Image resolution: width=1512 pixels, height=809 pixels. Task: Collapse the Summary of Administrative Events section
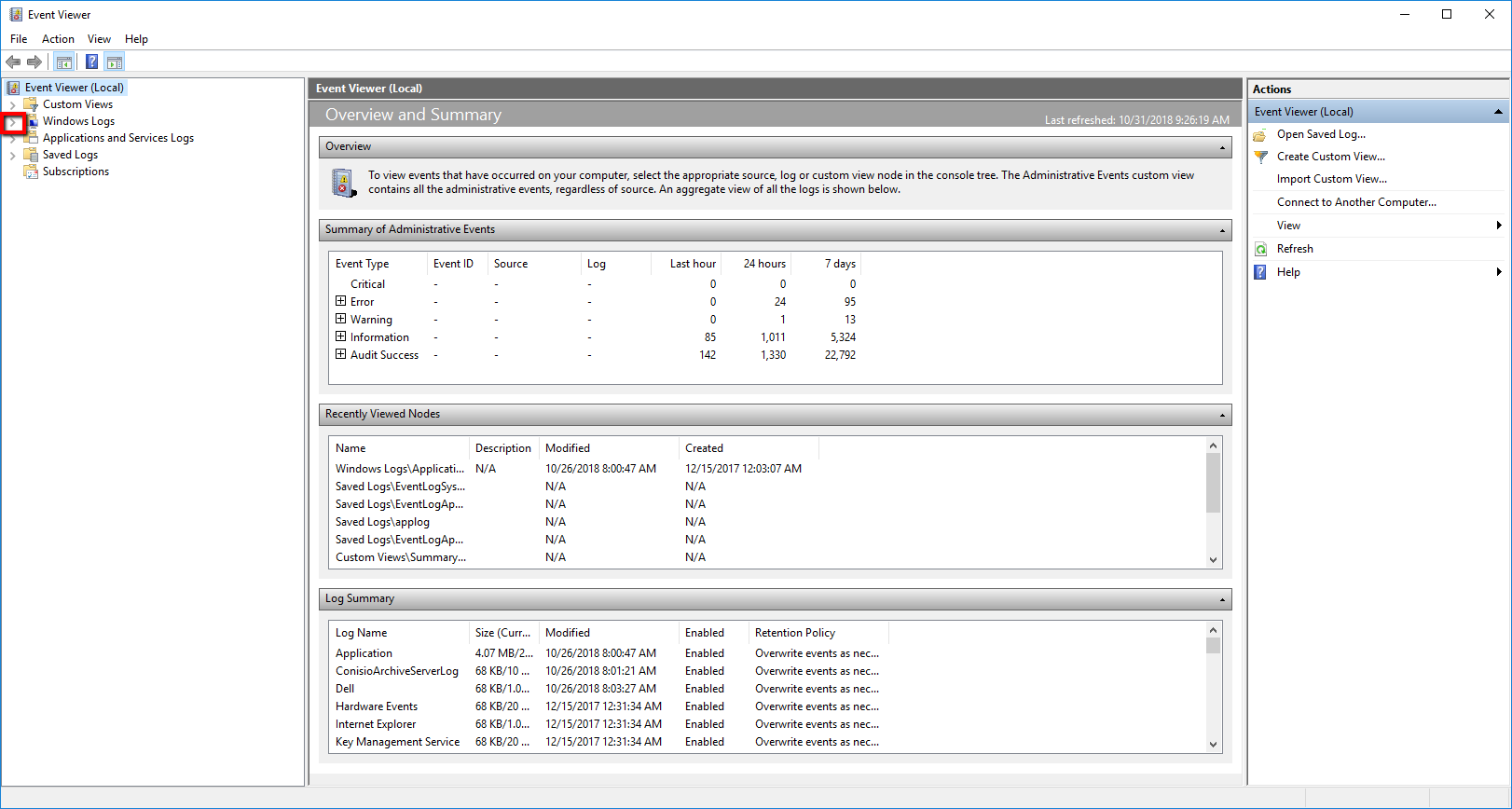pos(1222,230)
